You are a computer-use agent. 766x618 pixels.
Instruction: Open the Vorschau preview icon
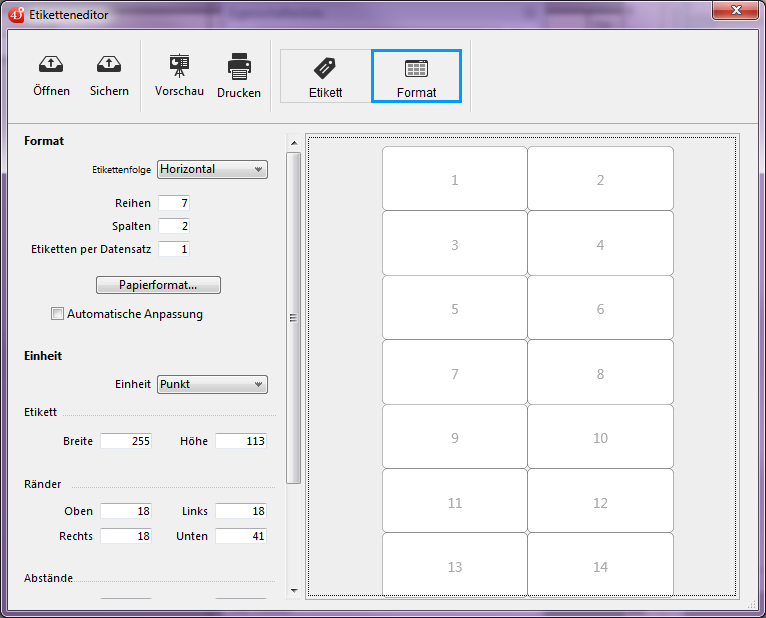(179, 66)
